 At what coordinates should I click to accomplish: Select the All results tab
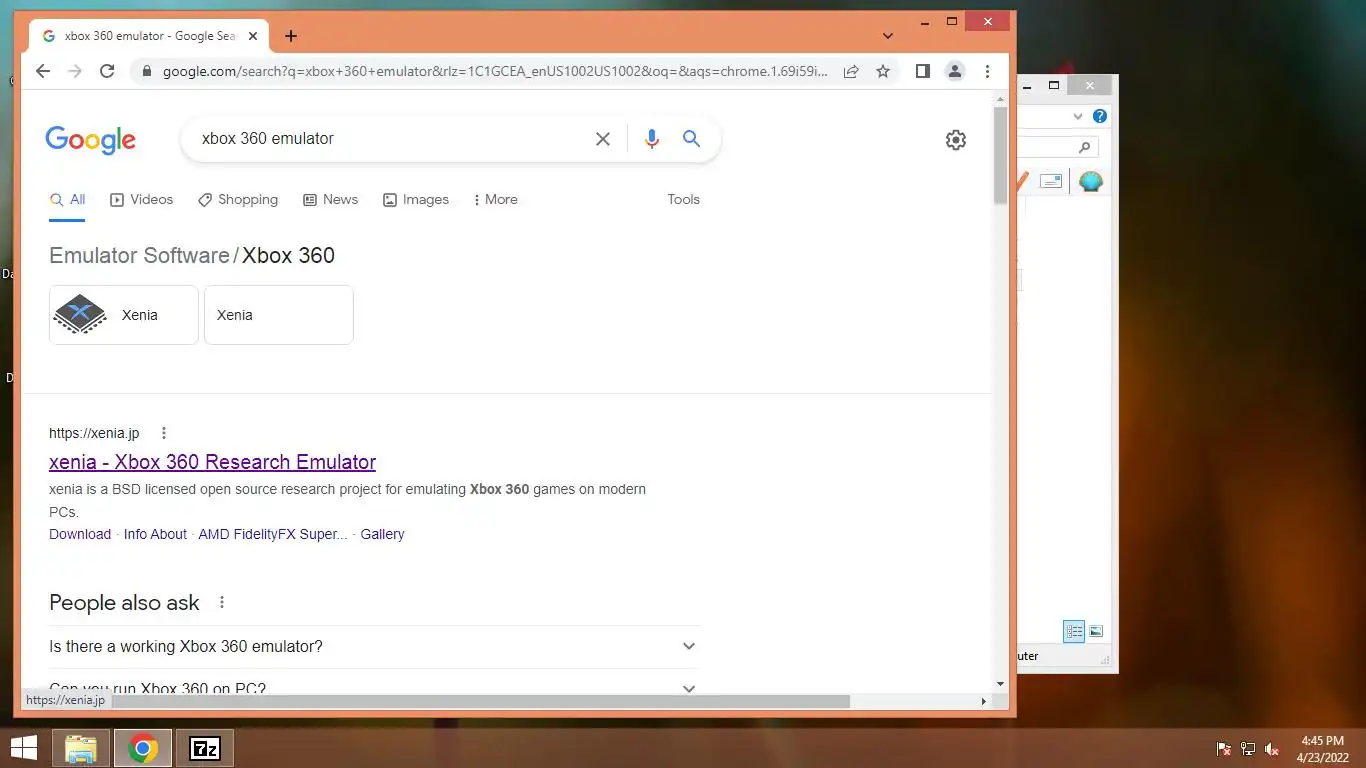(x=68, y=200)
